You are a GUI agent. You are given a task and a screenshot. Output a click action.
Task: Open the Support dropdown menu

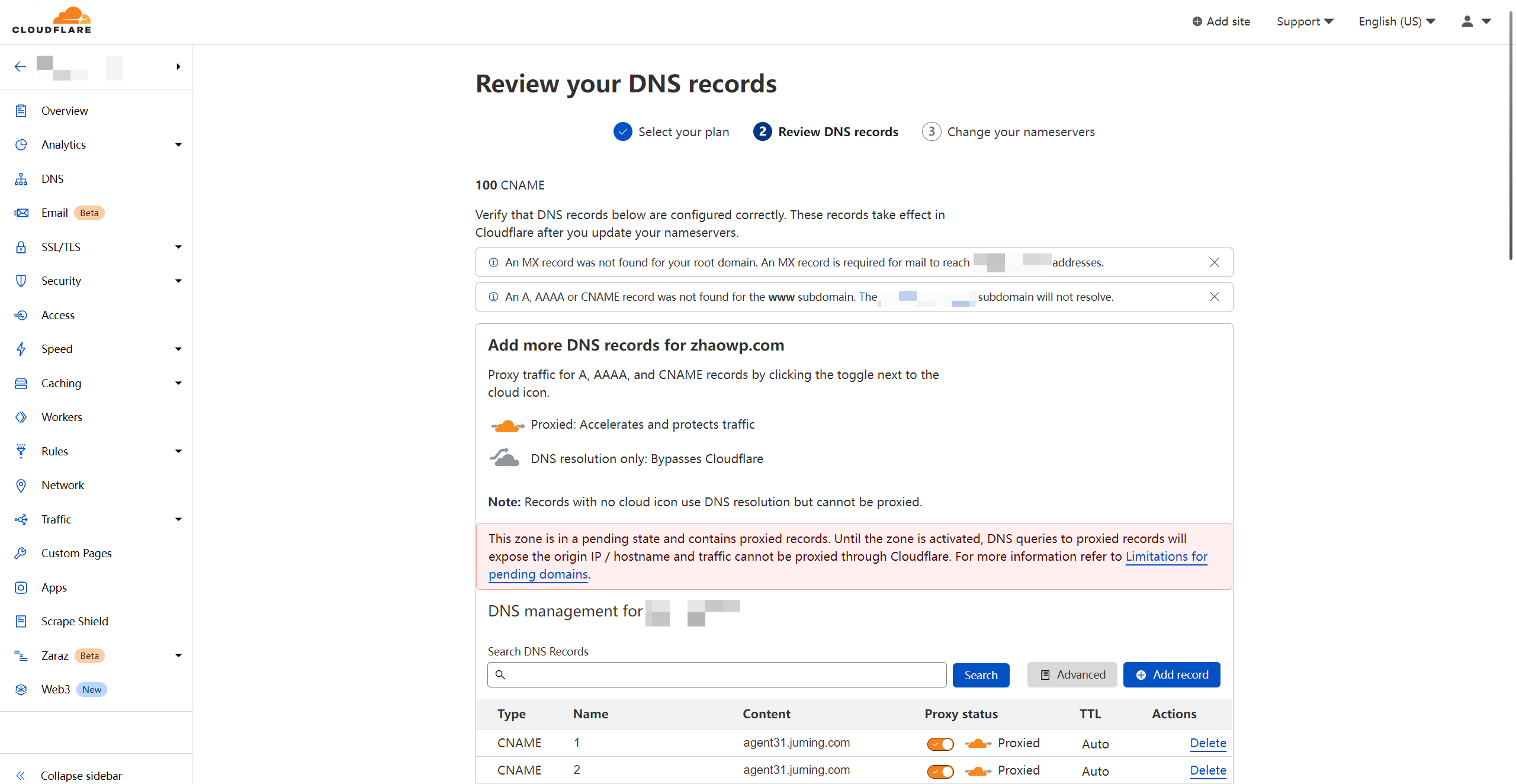(x=1305, y=22)
